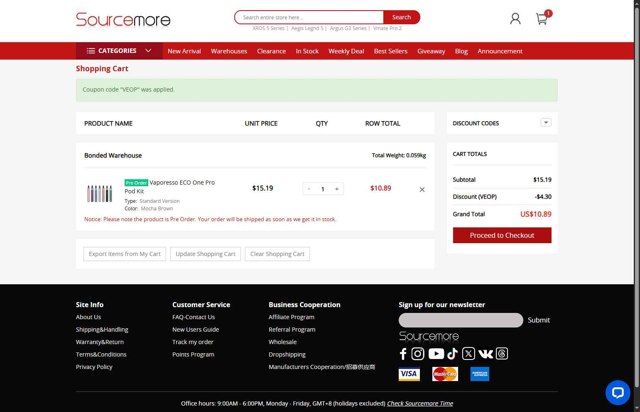
Task: Open In Stock menu item
Action: click(x=307, y=51)
